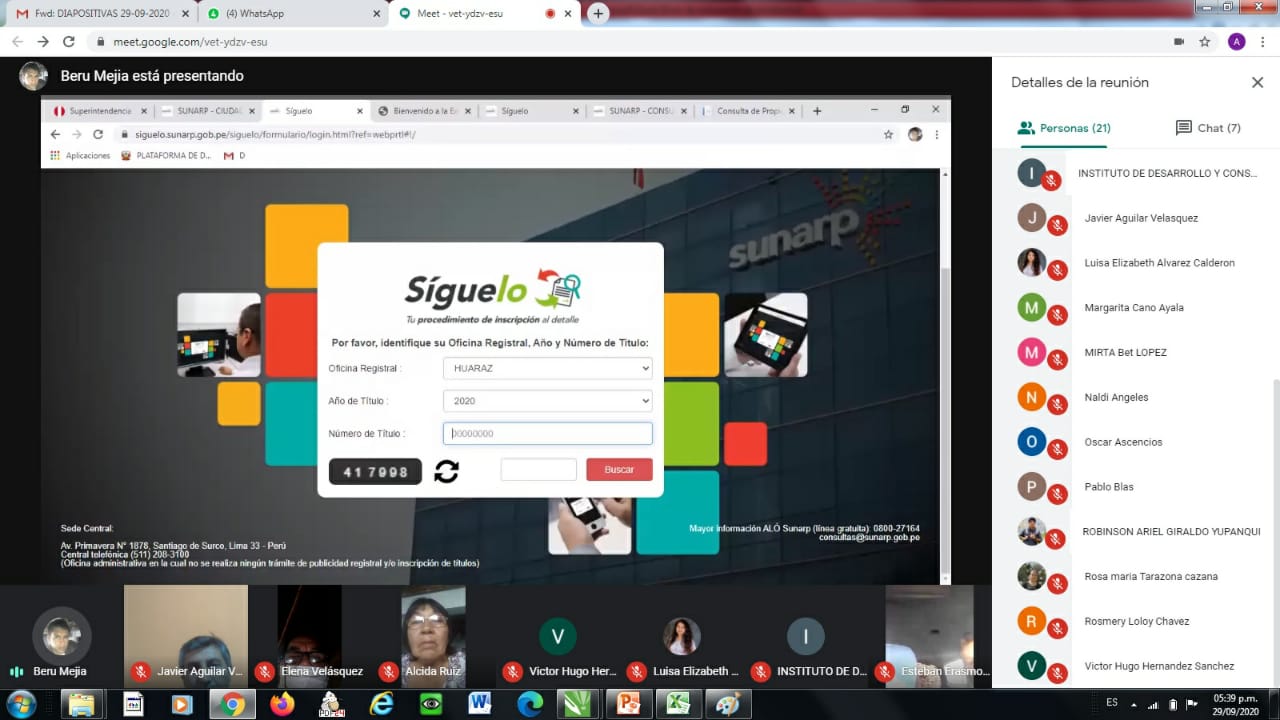Toggle mute icon beside Oscar Ascencios
This screenshot has height=720, width=1280.
pyautogui.click(x=1057, y=450)
